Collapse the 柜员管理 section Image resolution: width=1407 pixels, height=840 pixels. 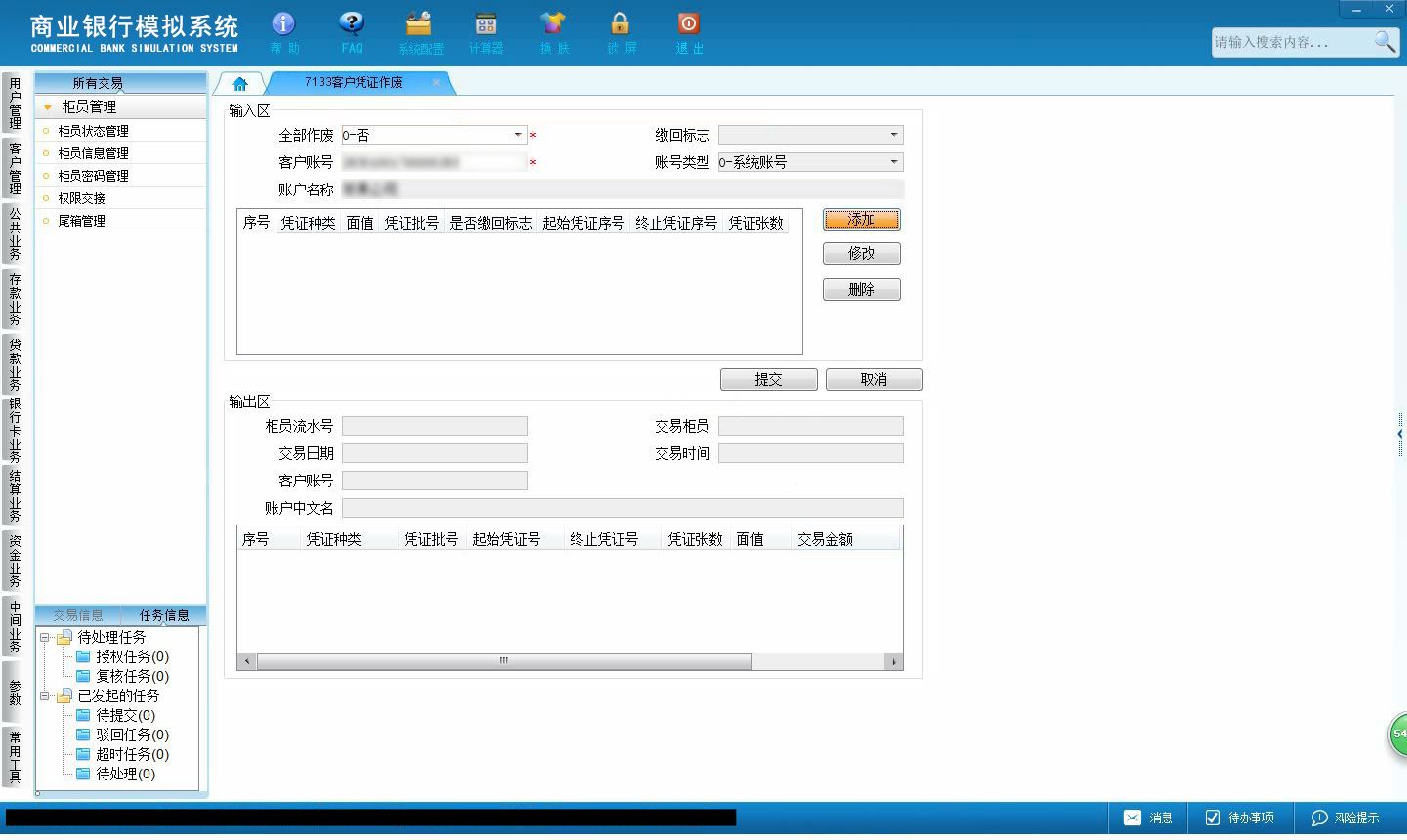point(47,107)
